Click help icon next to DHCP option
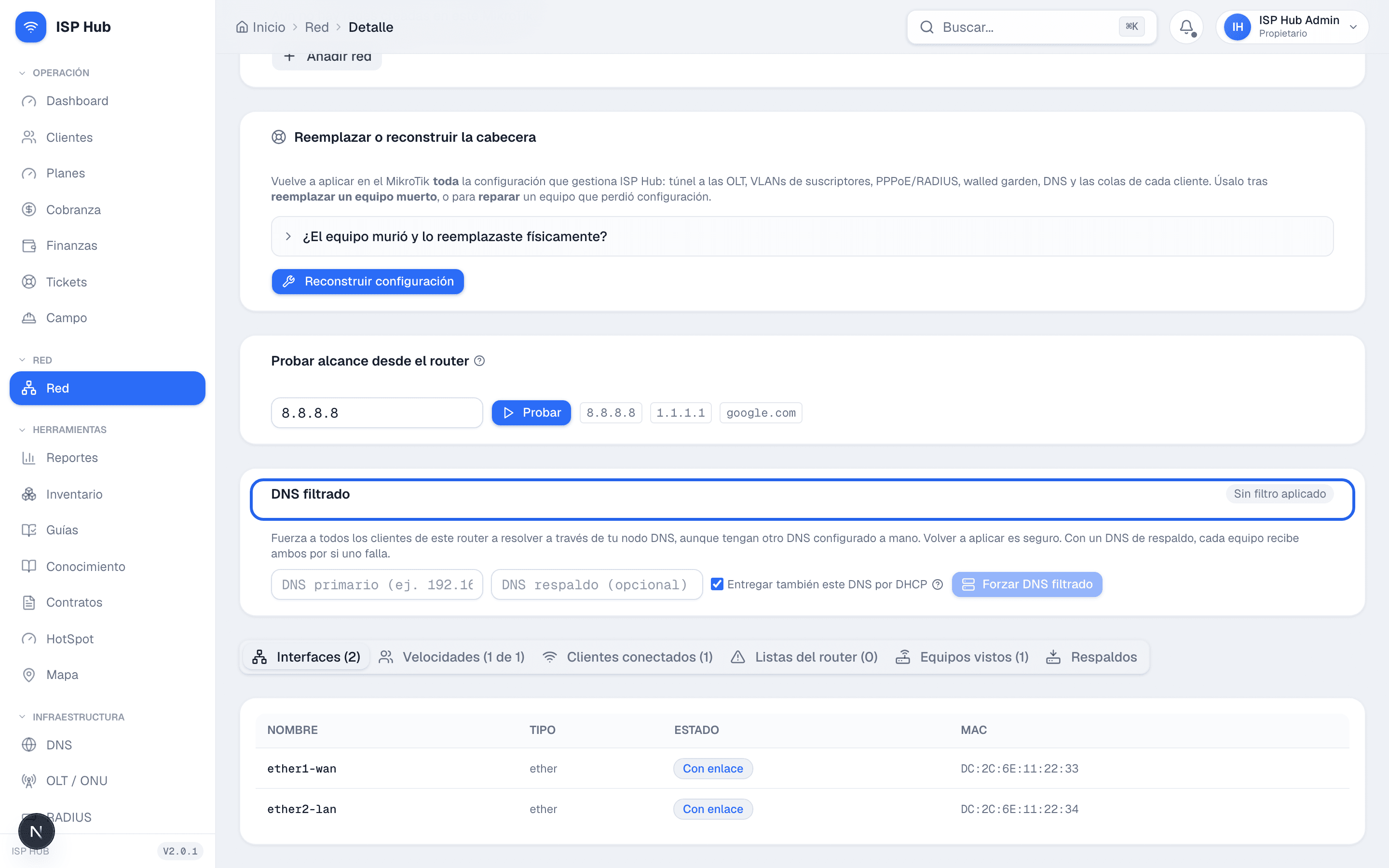This screenshot has height=868, width=1389. click(x=937, y=584)
